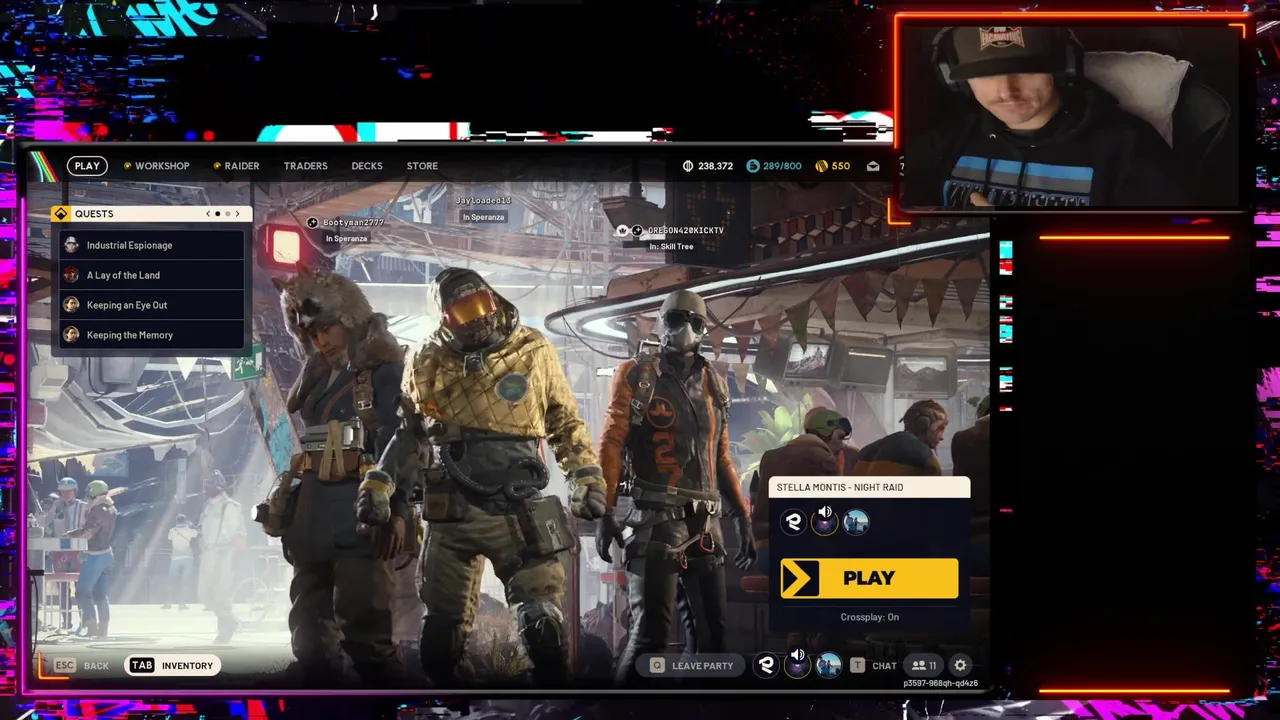Toggle the Crossplay: On setting
This screenshot has height=720, width=1280.
(869, 617)
